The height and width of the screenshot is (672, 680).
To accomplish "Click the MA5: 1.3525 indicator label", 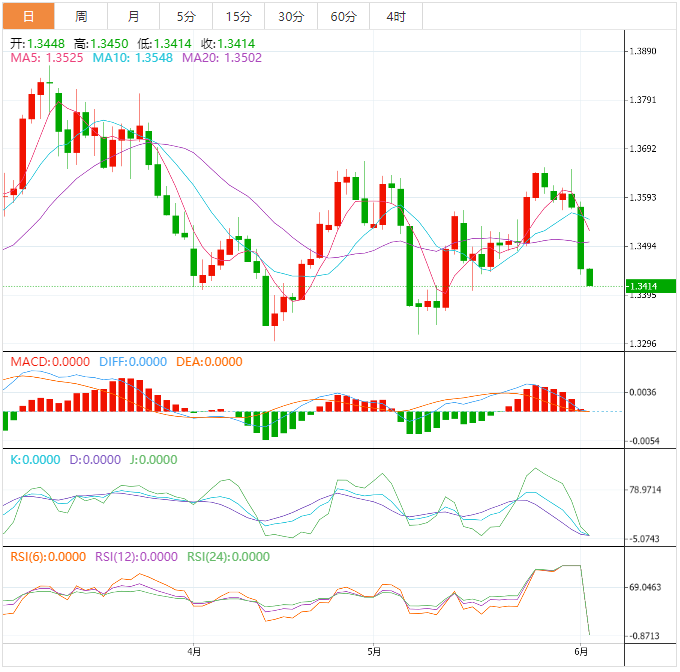I will coord(47,58).
